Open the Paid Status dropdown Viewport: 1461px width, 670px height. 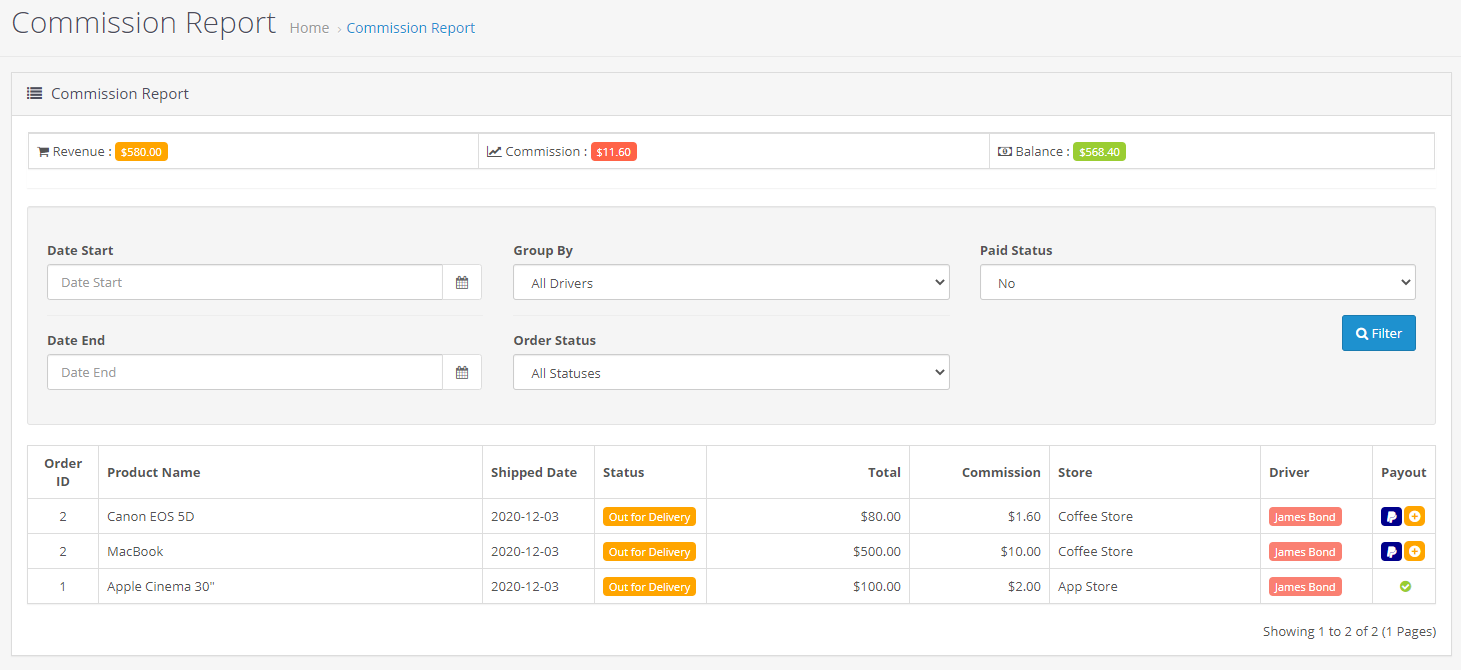(x=1197, y=283)
